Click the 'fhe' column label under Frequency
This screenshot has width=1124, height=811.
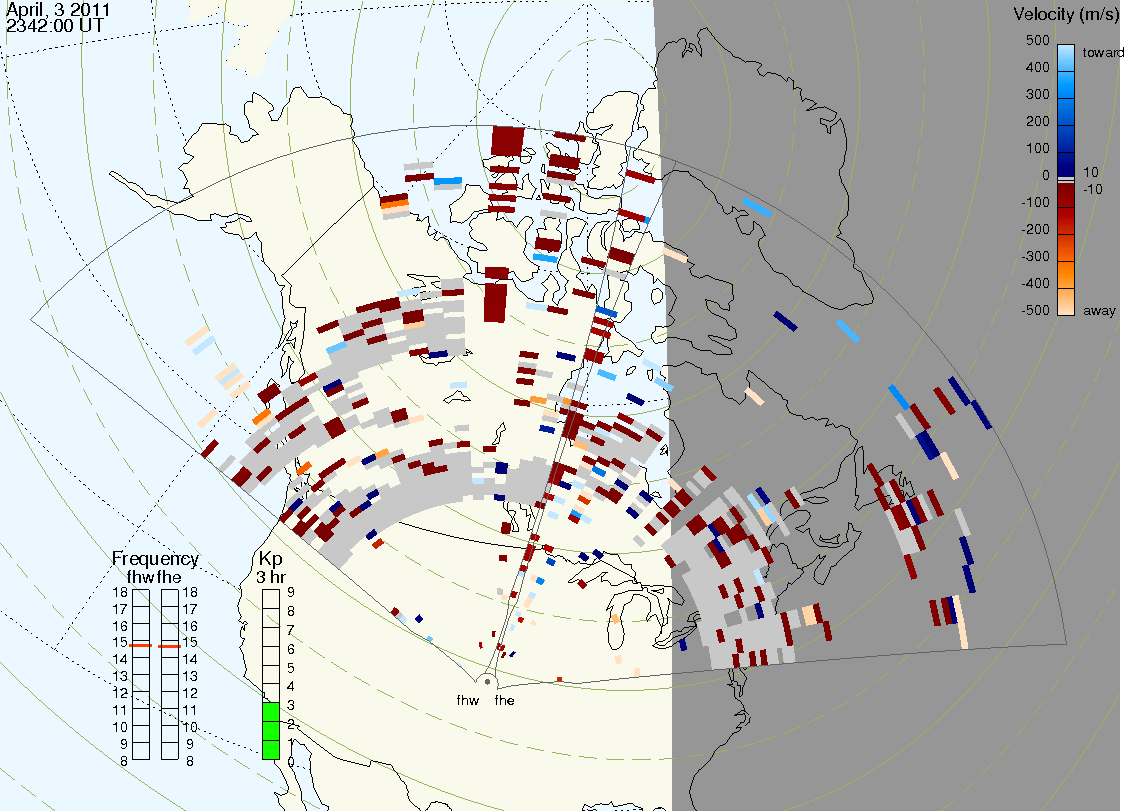click(169, 577)
